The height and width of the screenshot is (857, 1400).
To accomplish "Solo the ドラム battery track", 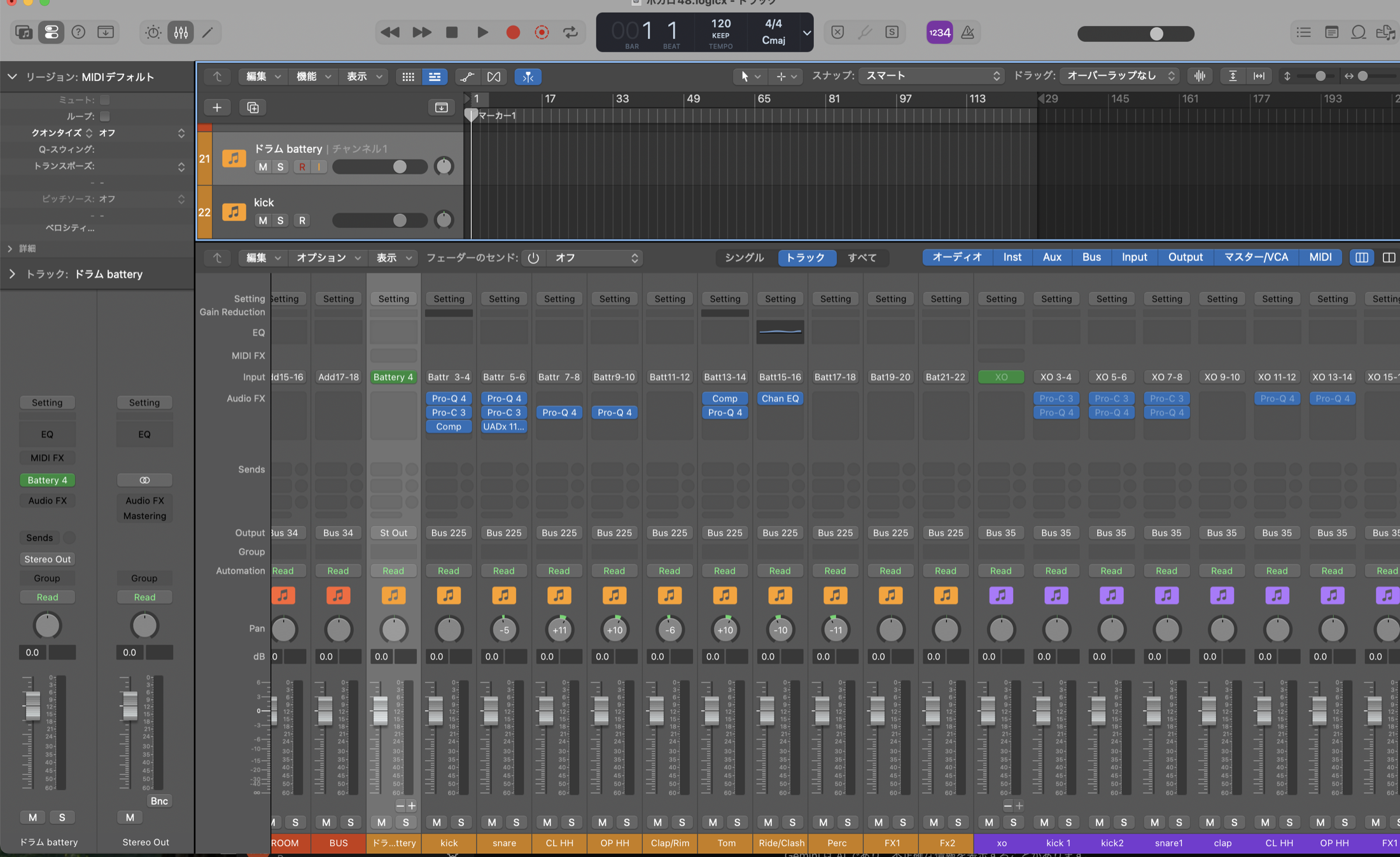I will tap(280, 166).
